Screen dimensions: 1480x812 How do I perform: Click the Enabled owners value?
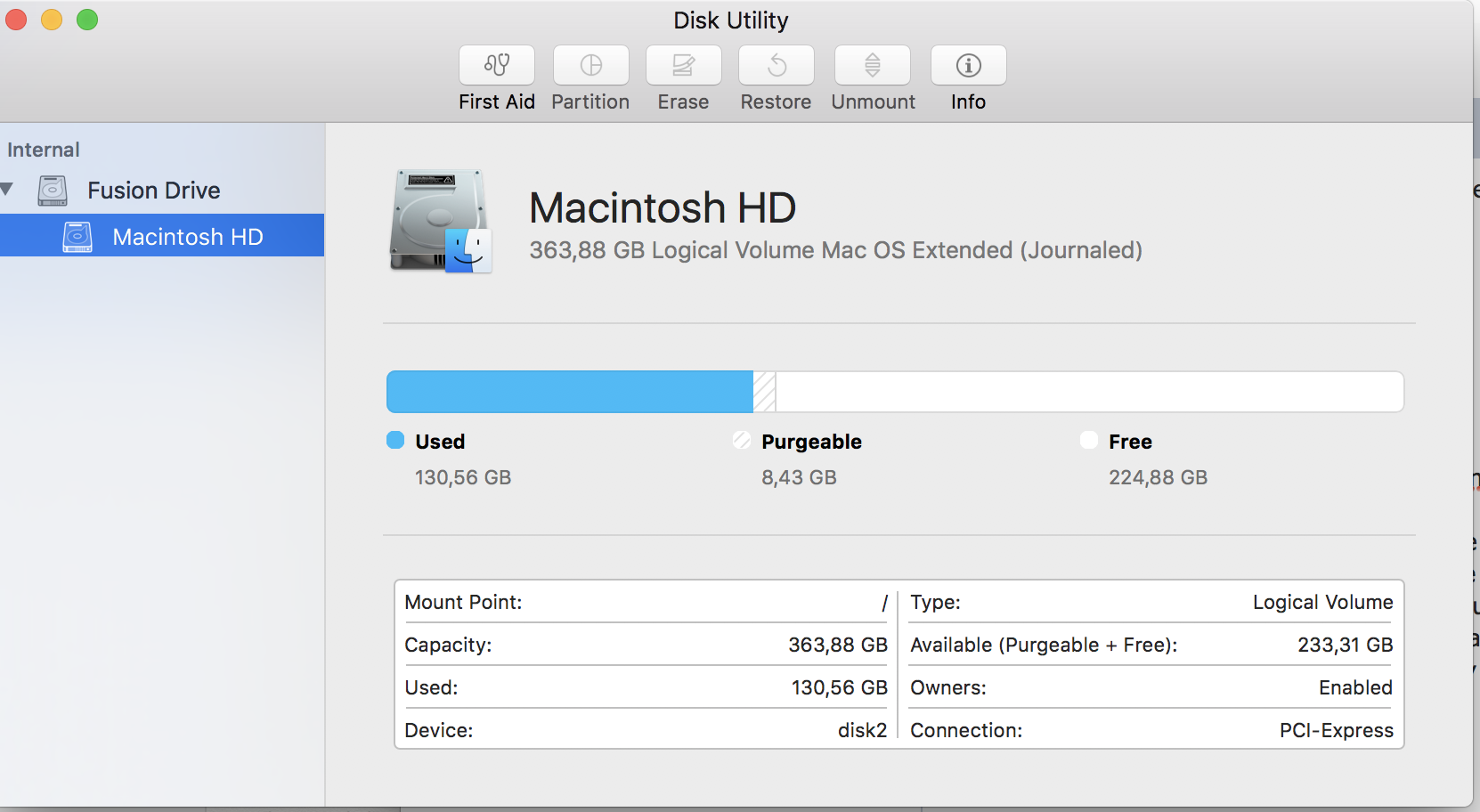point(1355,687)
